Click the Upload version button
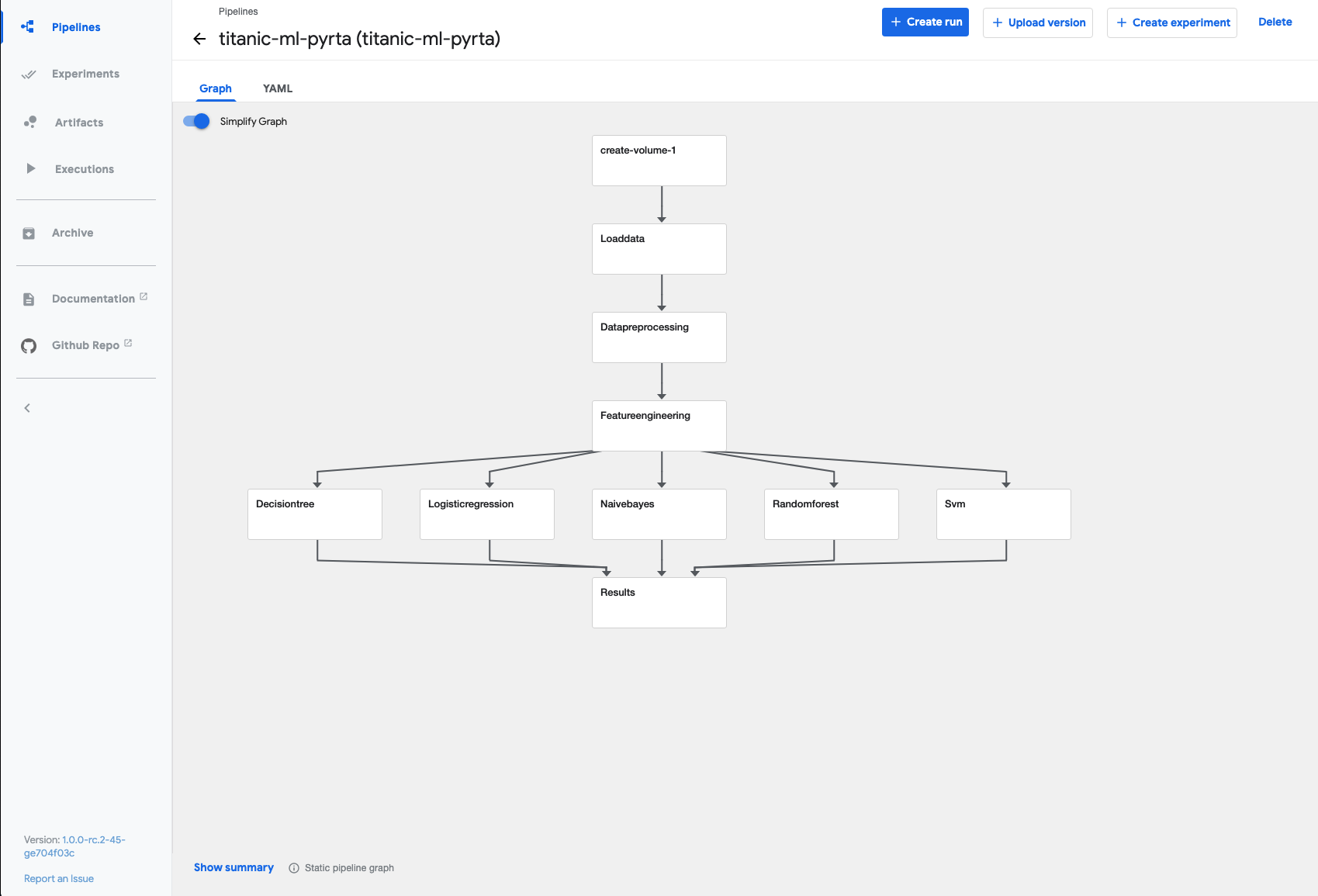Image resolution: width=1318 pixels, height=896 pixels. click(x=1037, y=22)
